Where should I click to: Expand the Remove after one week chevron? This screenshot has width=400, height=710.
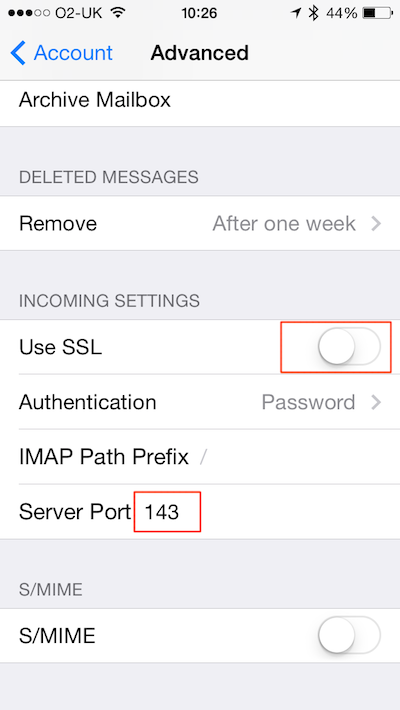click(x=376, y=223)
